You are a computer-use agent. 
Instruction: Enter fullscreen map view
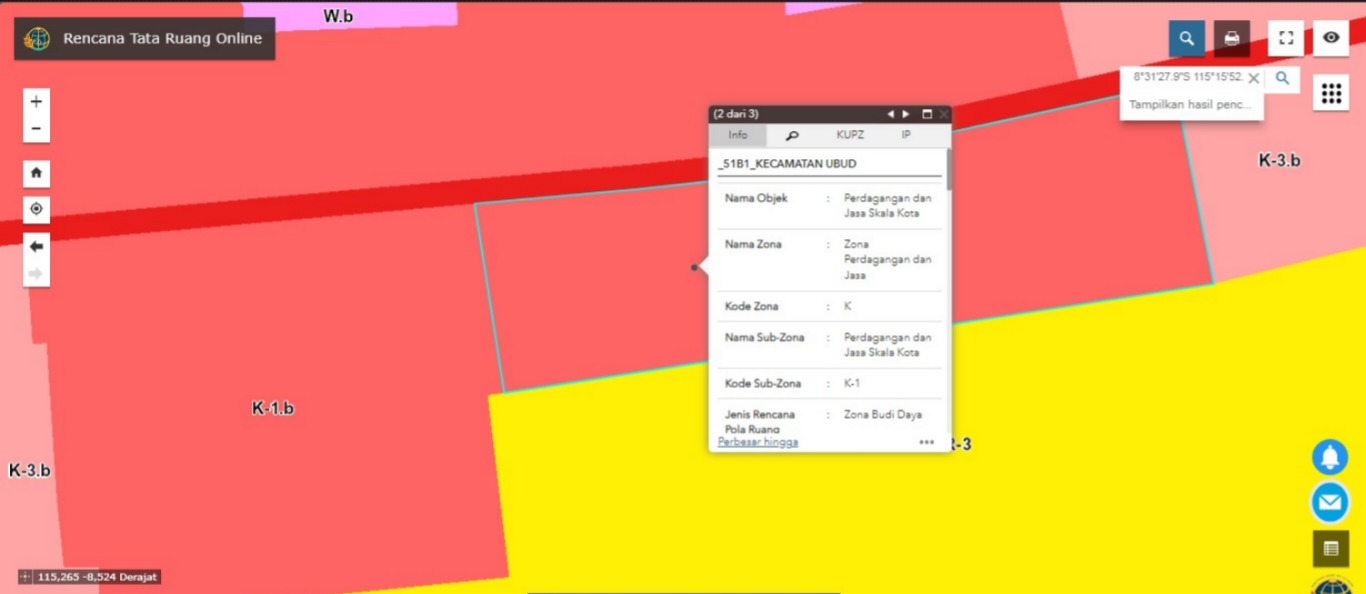click(x=1286, y=38)
